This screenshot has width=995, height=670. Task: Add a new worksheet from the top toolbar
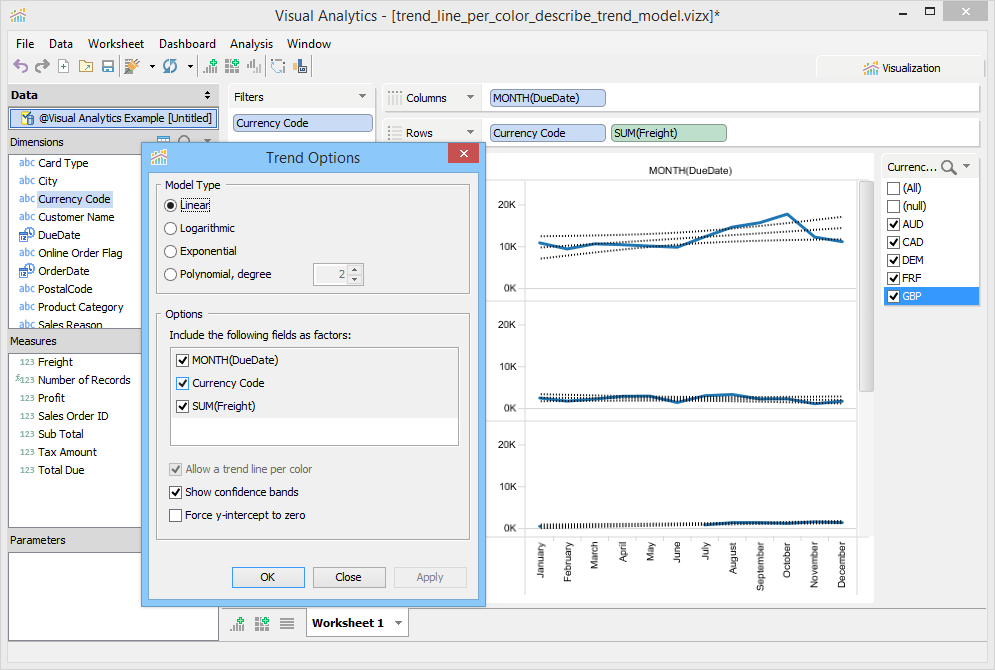(211, 66)
